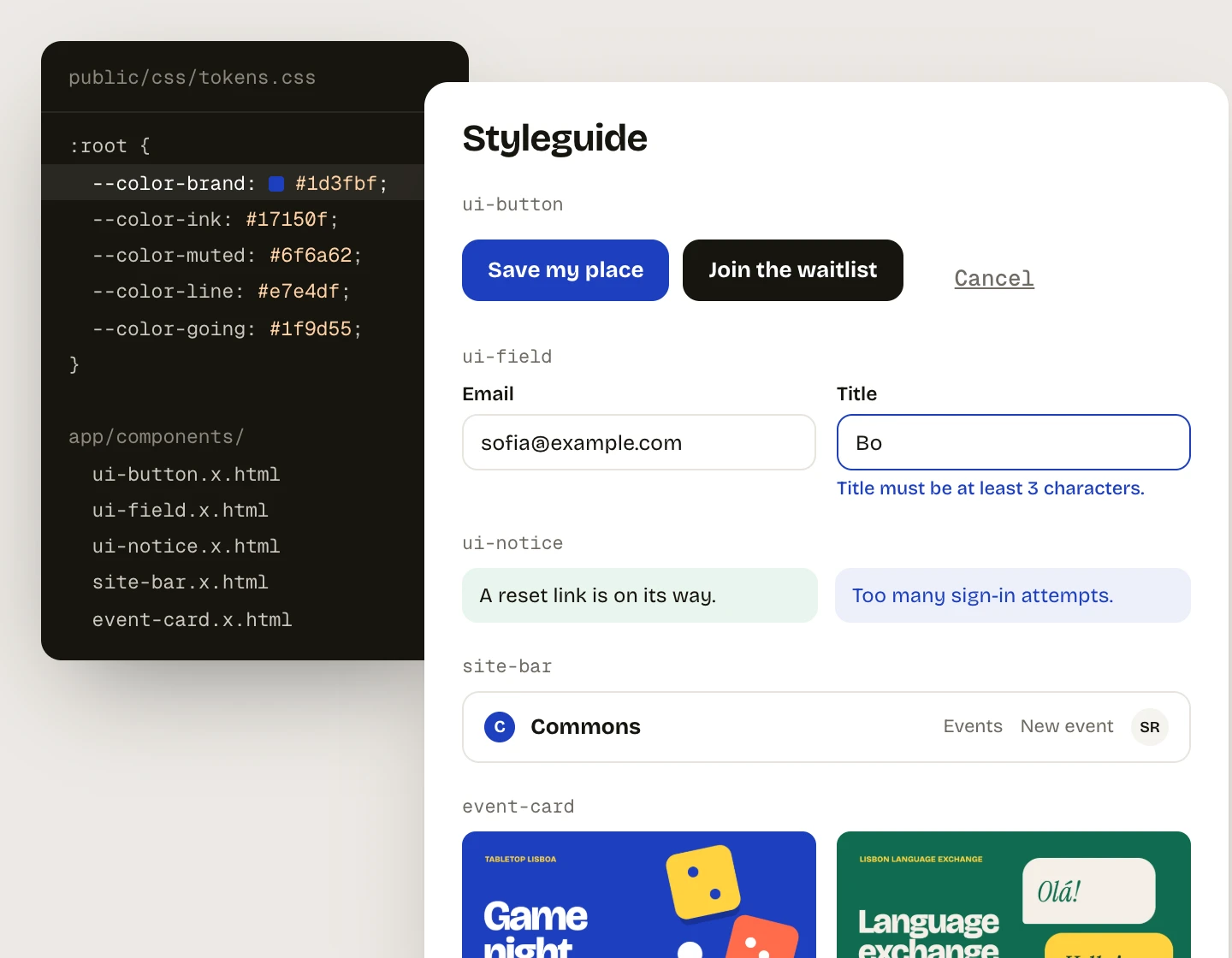Open the Game night event card
The height and width of the screenshot is (958, 1232).
click(x=639, y=895)
